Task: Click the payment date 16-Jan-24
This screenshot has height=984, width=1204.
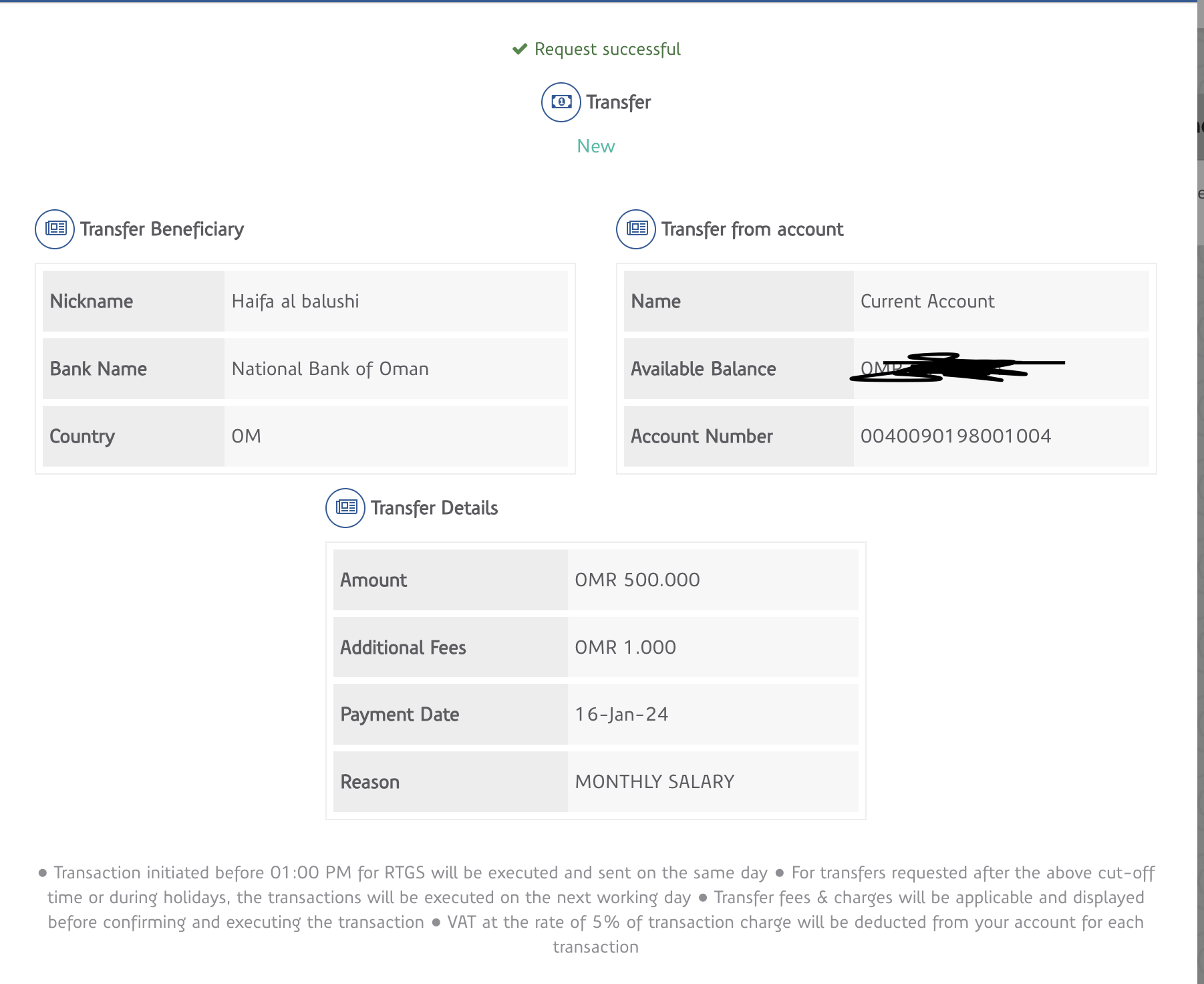Action: [x=621, y=715]
